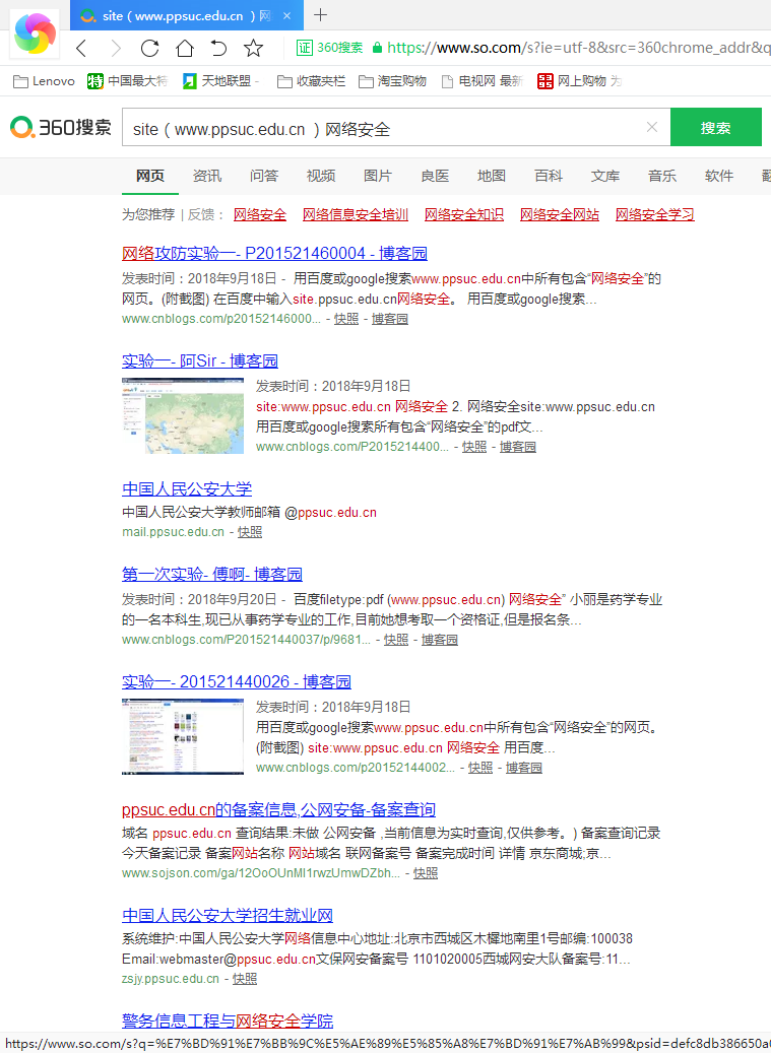The width and height of the screenshot is (772, 1053).
Task: Open the 电视网 最新 bookmark
Action: pos(482,81)
